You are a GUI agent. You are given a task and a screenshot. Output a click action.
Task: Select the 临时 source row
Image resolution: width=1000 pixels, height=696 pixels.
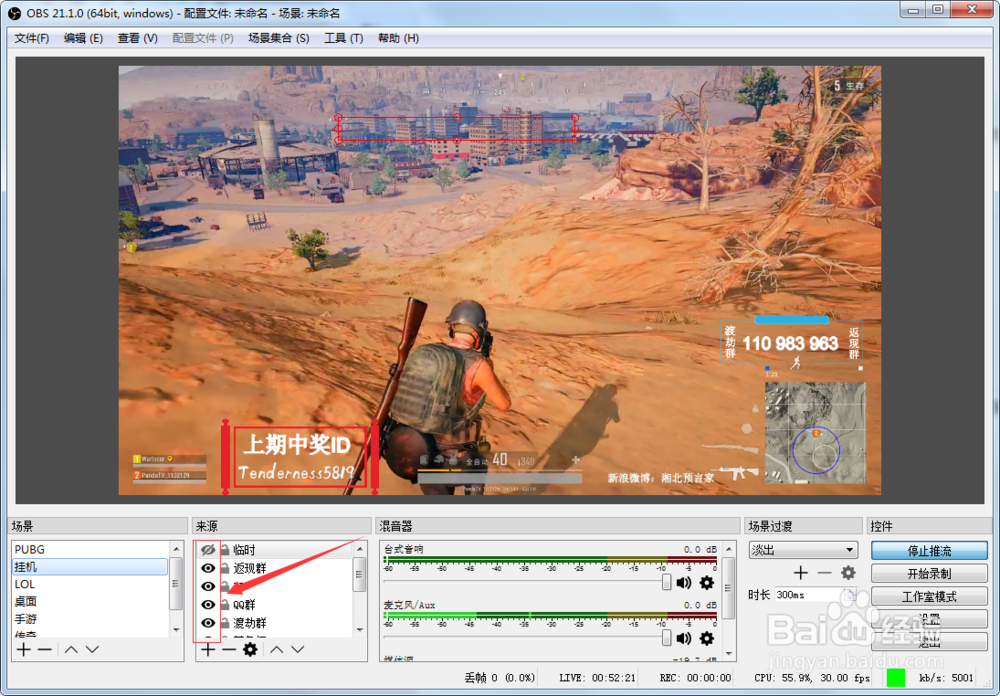[x=274, y=549]
